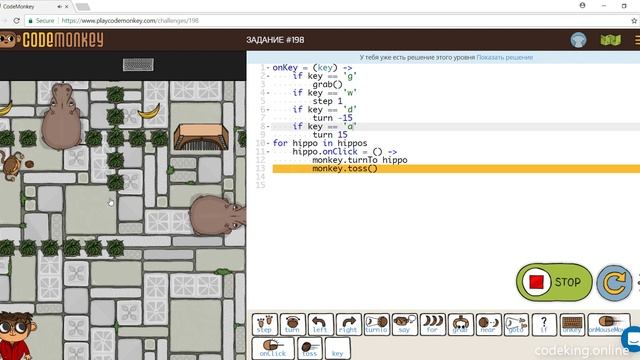Screen dimensions: 640x360
Task: Click the code line 'turn -15'
Action: click(x=332, y=118)
